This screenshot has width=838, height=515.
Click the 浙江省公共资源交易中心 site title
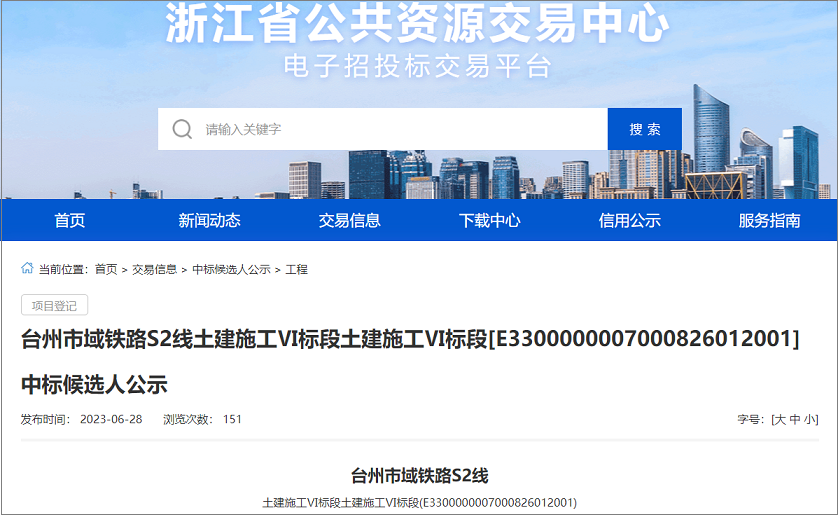tap(417, 25)
